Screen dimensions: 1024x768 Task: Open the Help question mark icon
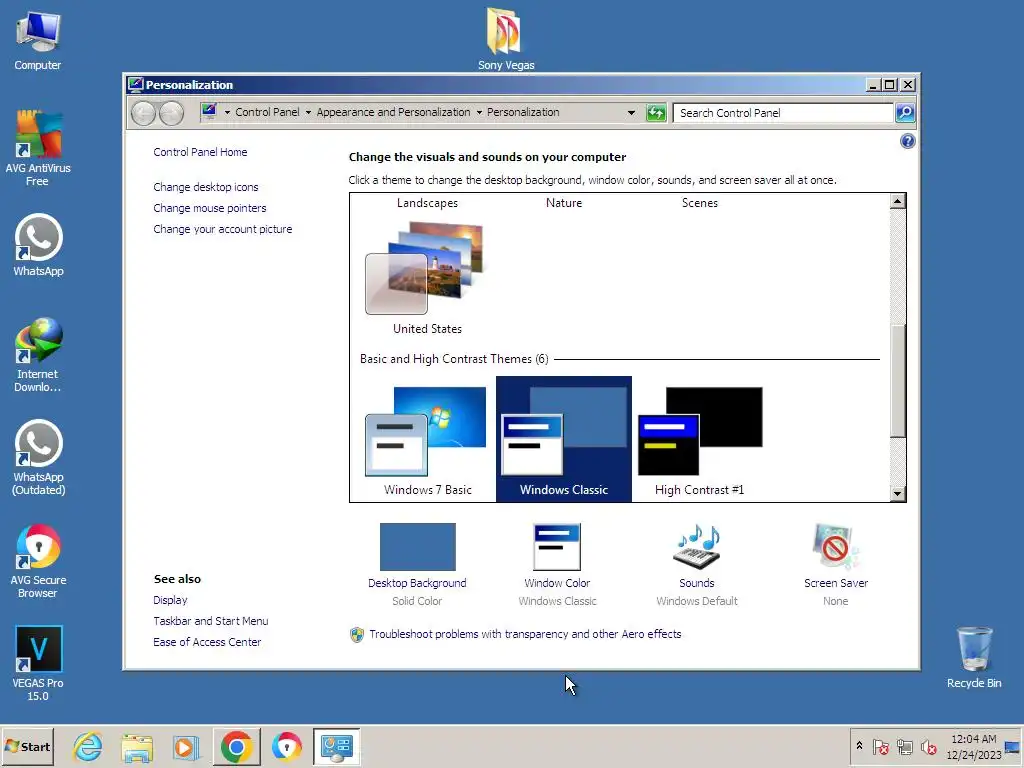[907, 141]
